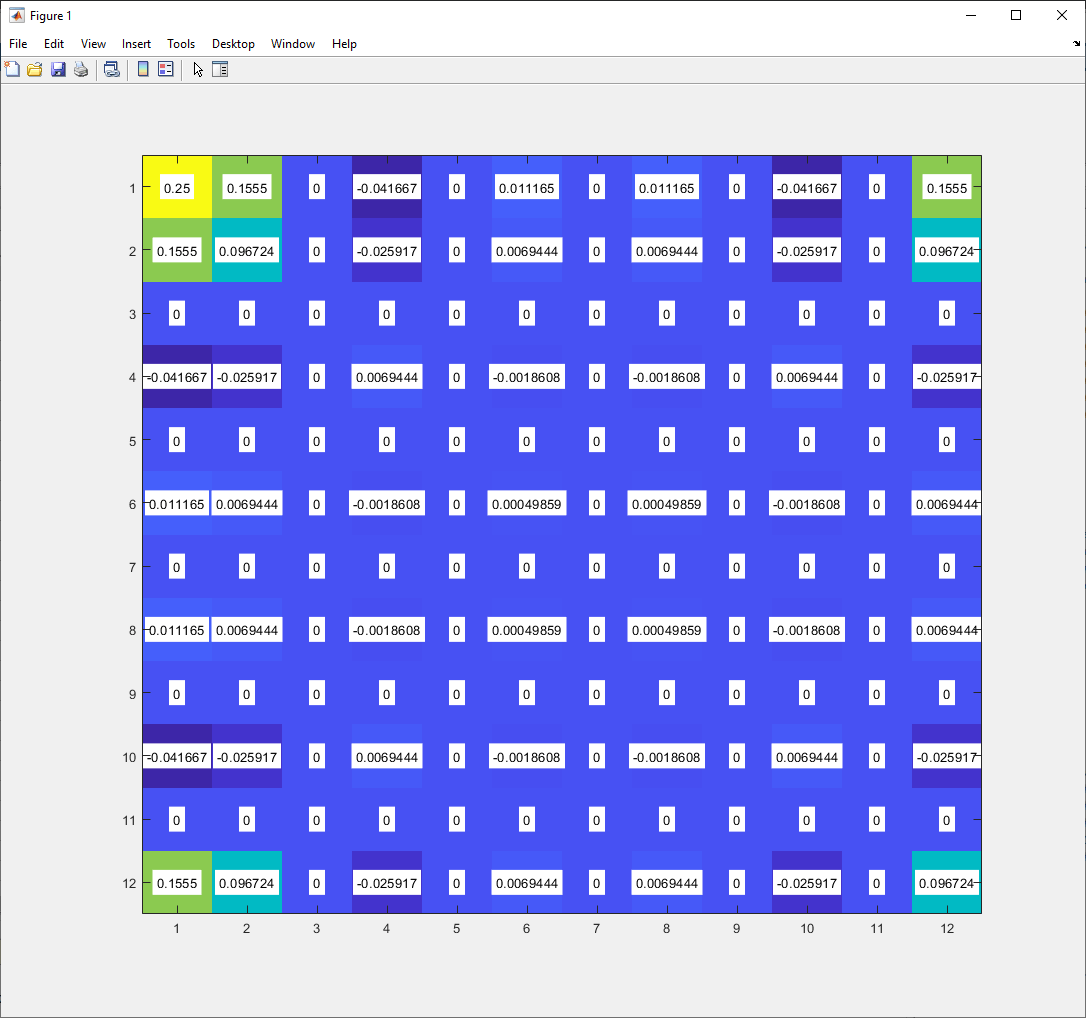
Task: Click -0.025917 in row 2, column 4
Action: (x=386, y=251)
